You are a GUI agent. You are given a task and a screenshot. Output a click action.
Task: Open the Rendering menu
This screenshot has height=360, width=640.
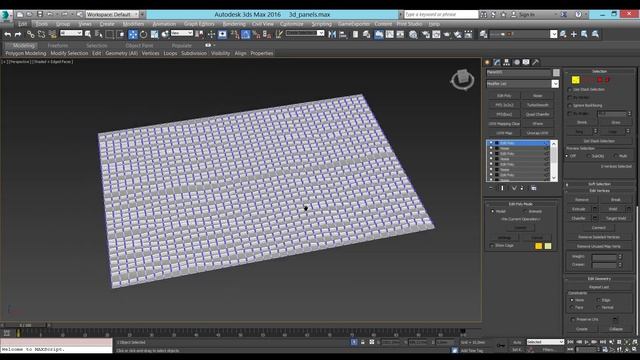click(234, 24)
